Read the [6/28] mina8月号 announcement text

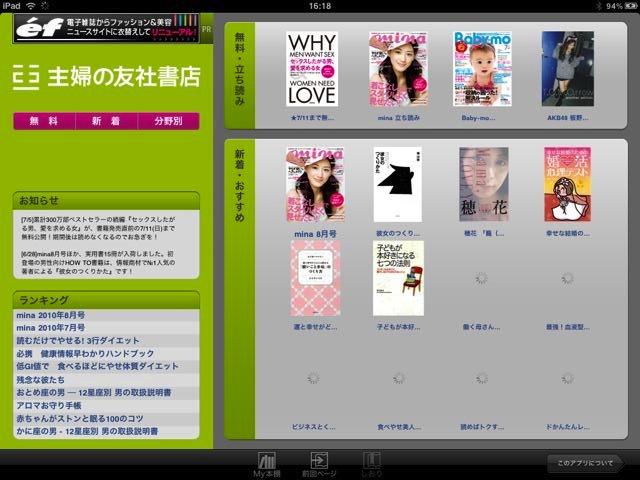(x=98, y=262)
